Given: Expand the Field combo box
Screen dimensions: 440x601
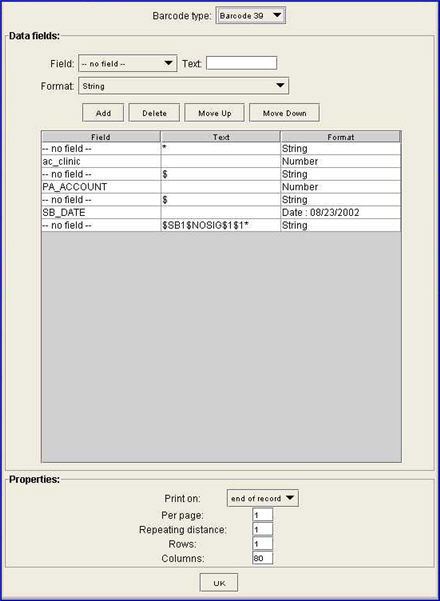Looking at the screenshot, I should [128, 63].
